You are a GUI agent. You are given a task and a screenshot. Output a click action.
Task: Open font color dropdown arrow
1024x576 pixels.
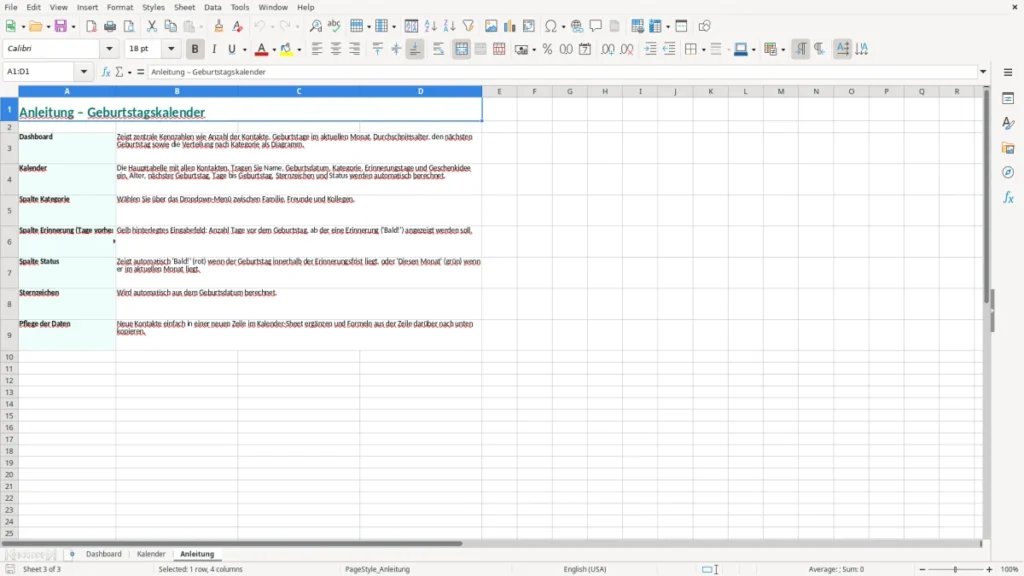click(274, 50)
